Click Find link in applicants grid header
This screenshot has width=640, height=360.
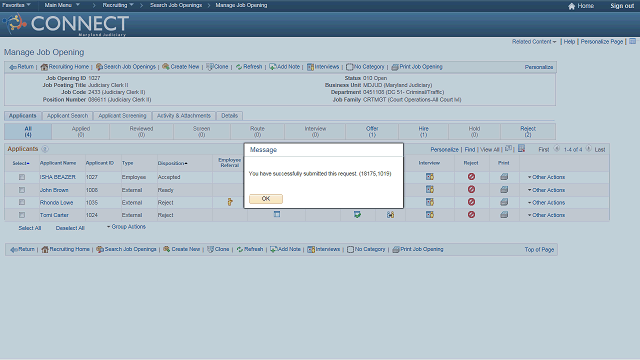point(470,150)
